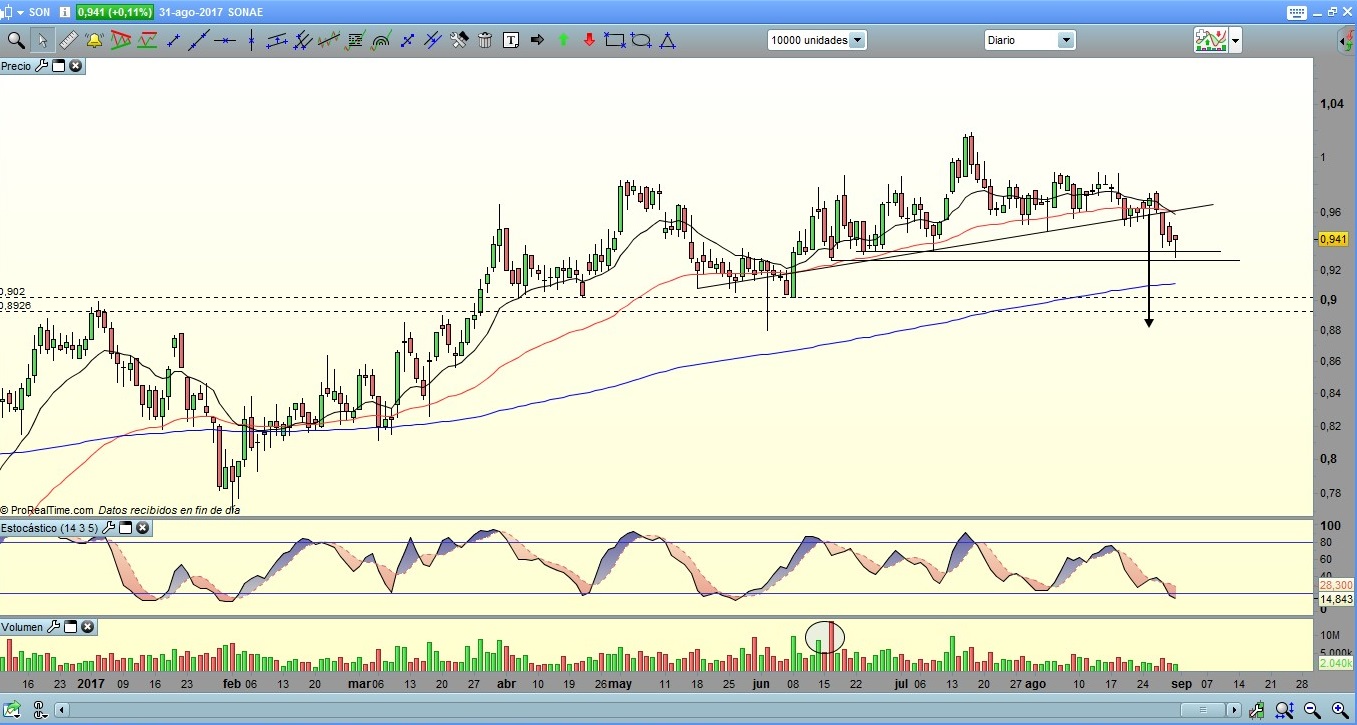Select the green up arrow marker
Image resolution: width=1357 pixels, height=725 pixels.
pyautogui.click(x=563, y=40)
